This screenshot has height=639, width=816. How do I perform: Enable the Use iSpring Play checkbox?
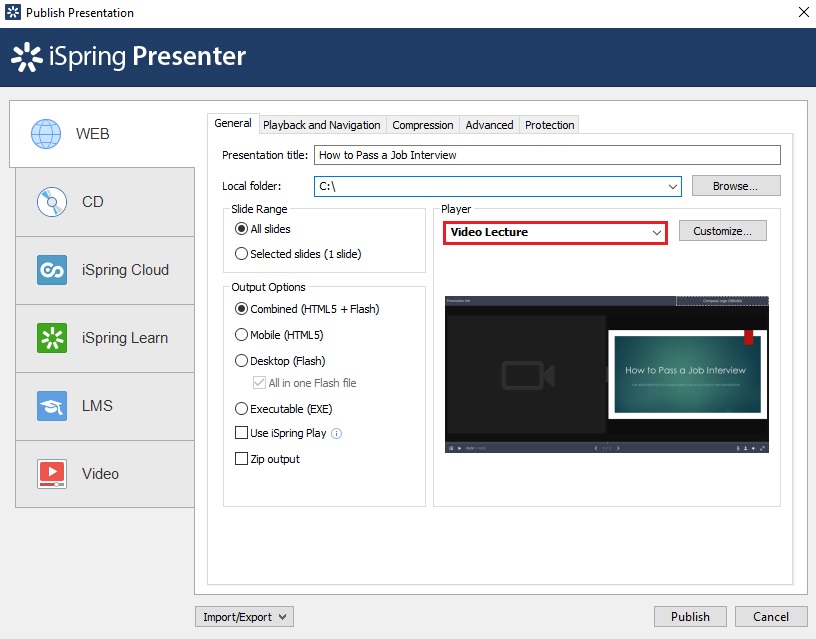(241, 433)
